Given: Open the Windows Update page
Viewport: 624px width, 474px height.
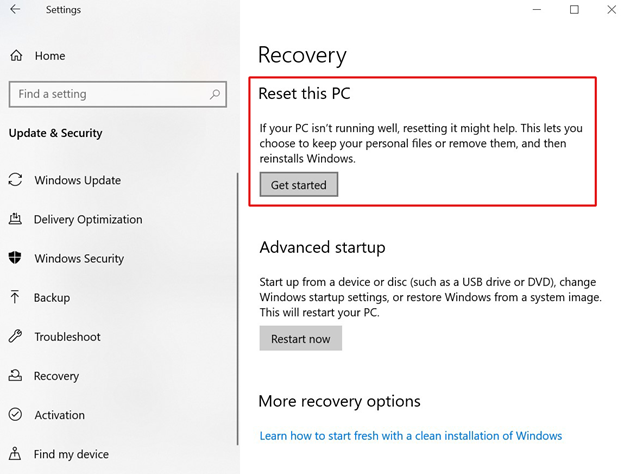Looking at the screenshot, I should [x=78, y=180].
